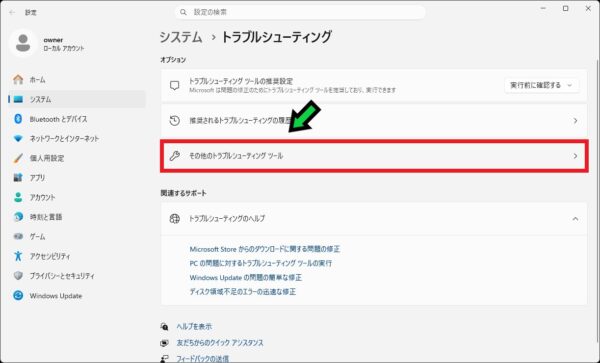Open the owner account avatar
Screen dimensions: 600x363
23,43
